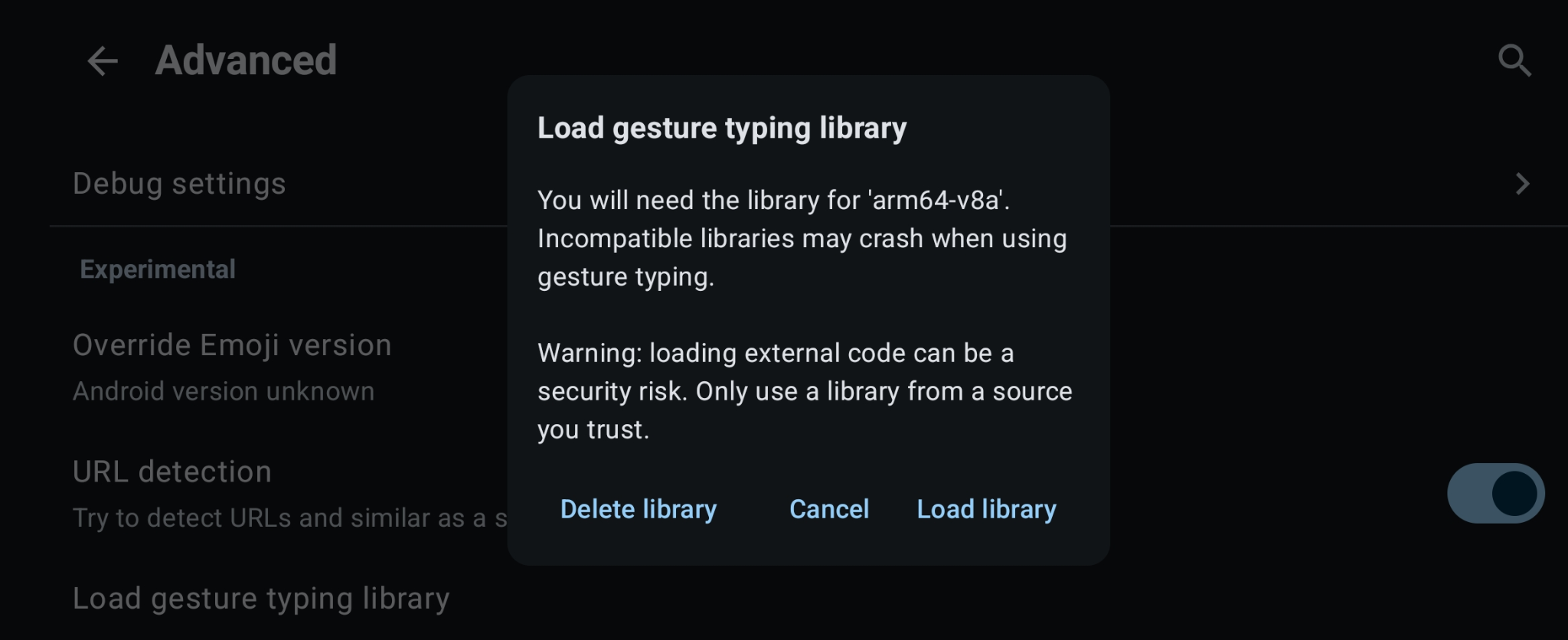
Task: Open the Advanced settings title area
Action: (245, 60)
